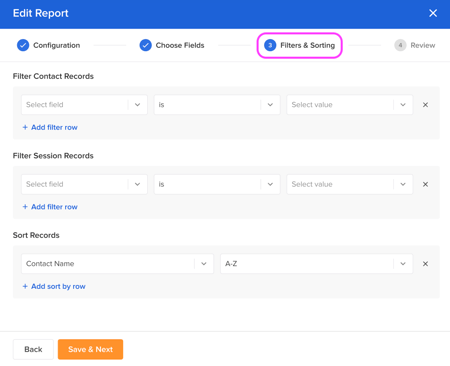The width and height of the screenshot is (450, 366).
Task: Open Select value dropdown under Contact Records
Action: [x=350, y=105]
